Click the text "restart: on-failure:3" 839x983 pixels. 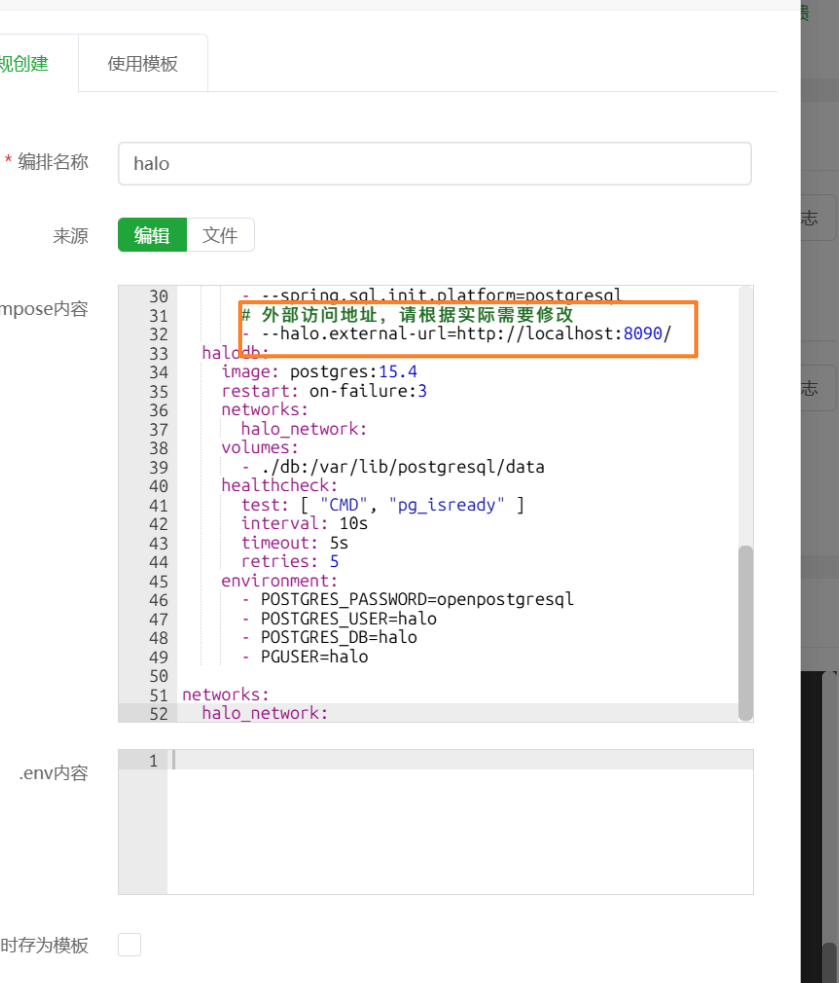[x=324, y=391]
